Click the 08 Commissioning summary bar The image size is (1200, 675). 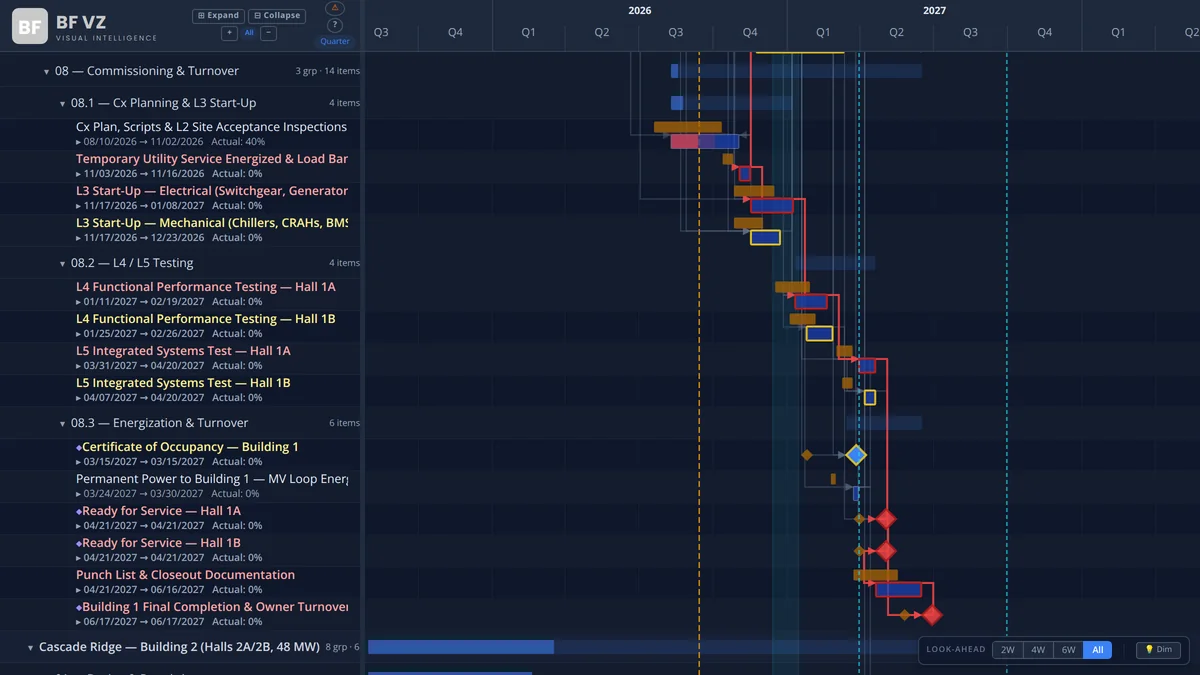(796, 71)
